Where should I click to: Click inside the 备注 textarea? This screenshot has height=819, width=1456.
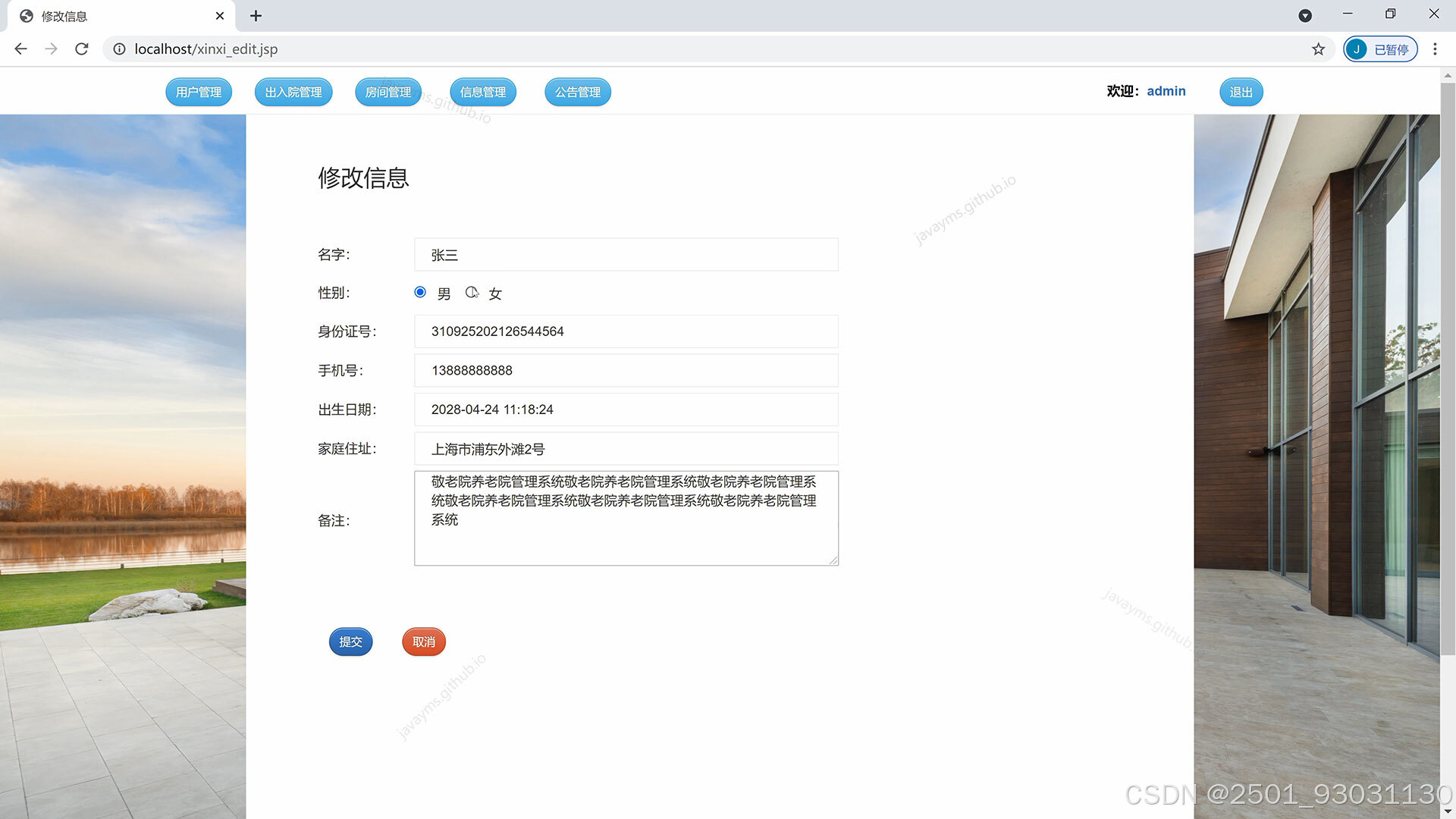click(626, 518)
